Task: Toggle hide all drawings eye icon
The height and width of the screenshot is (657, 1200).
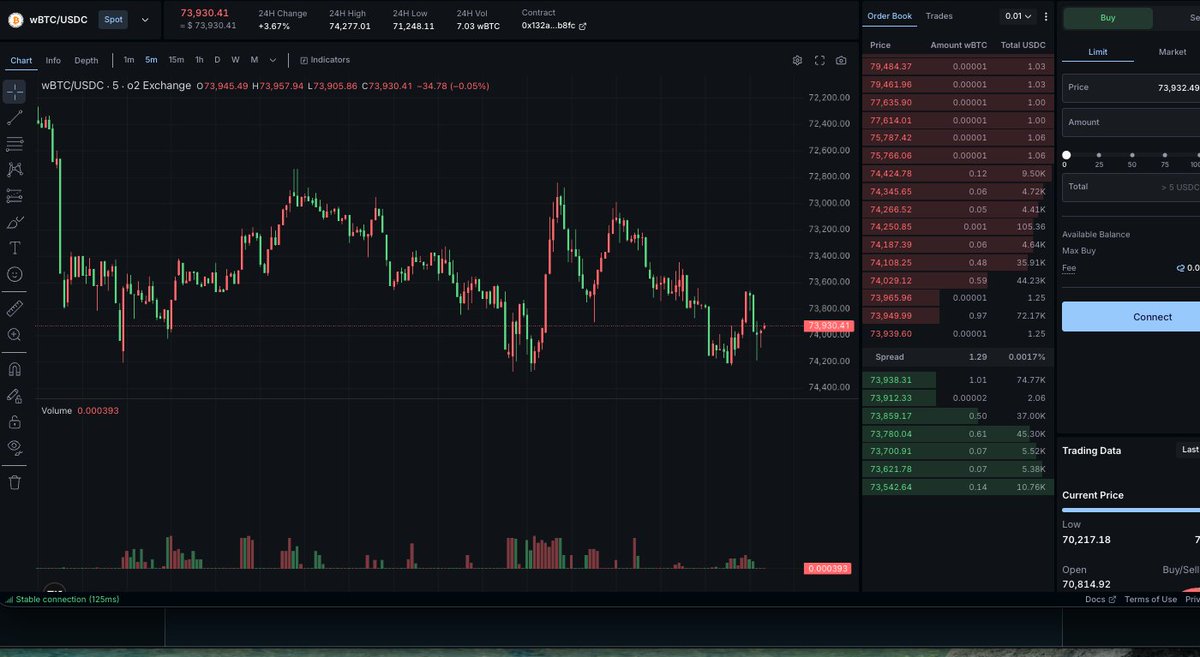Action: (x=15, y=448)
